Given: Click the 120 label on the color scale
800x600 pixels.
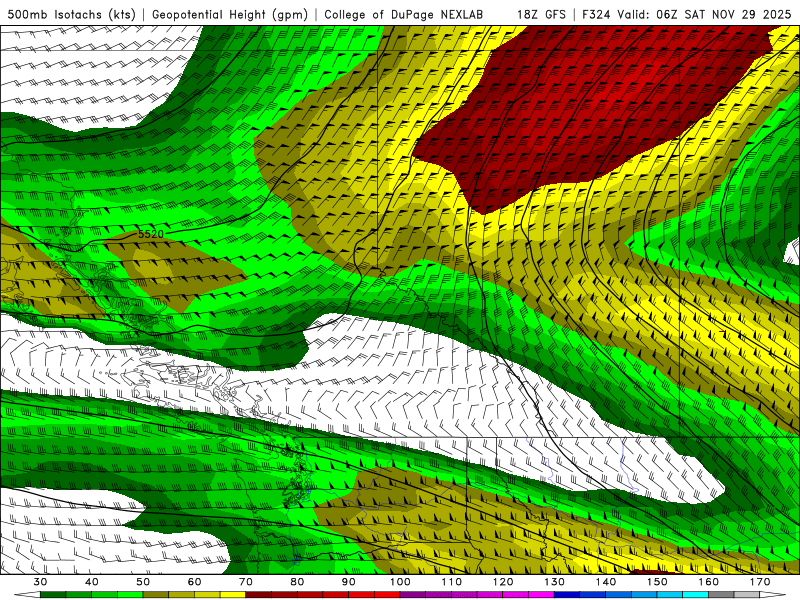Looking at the screenshot, I should click(503, 582).
